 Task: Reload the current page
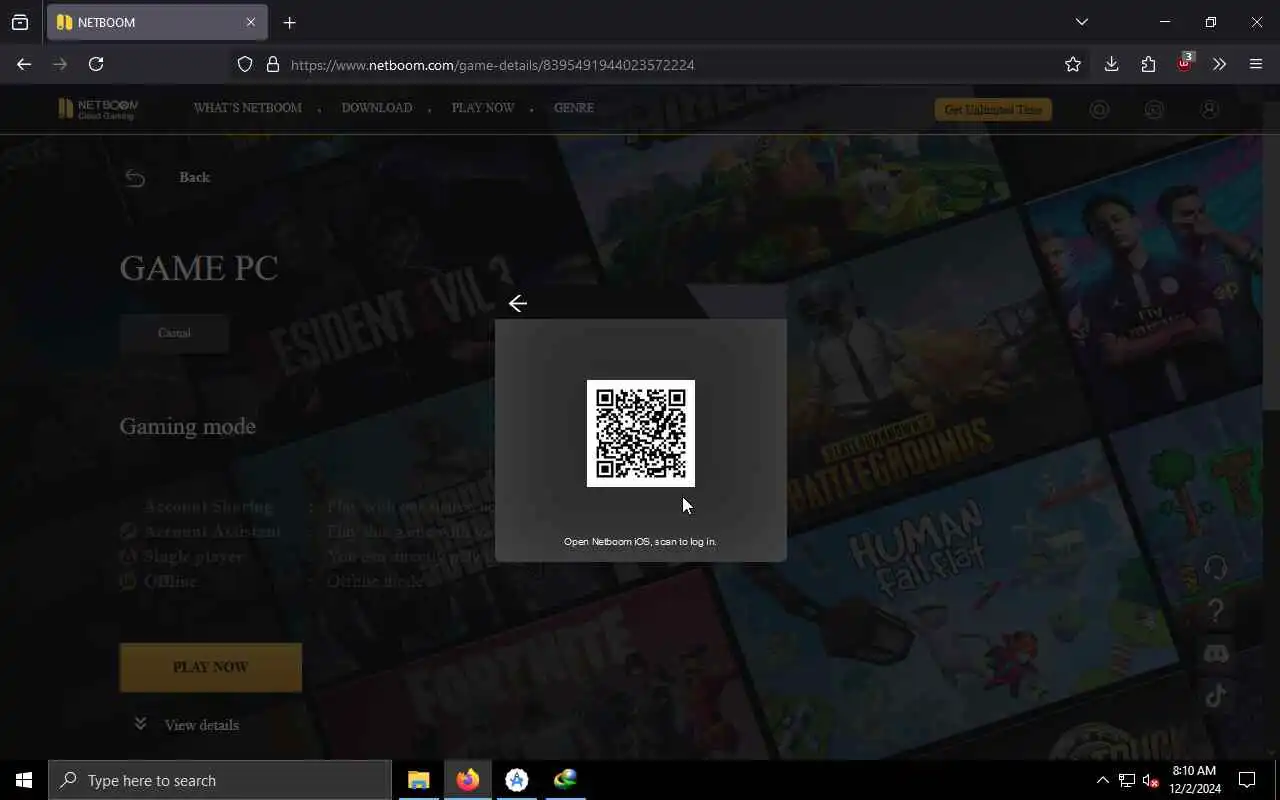click(x=96, y=64)
